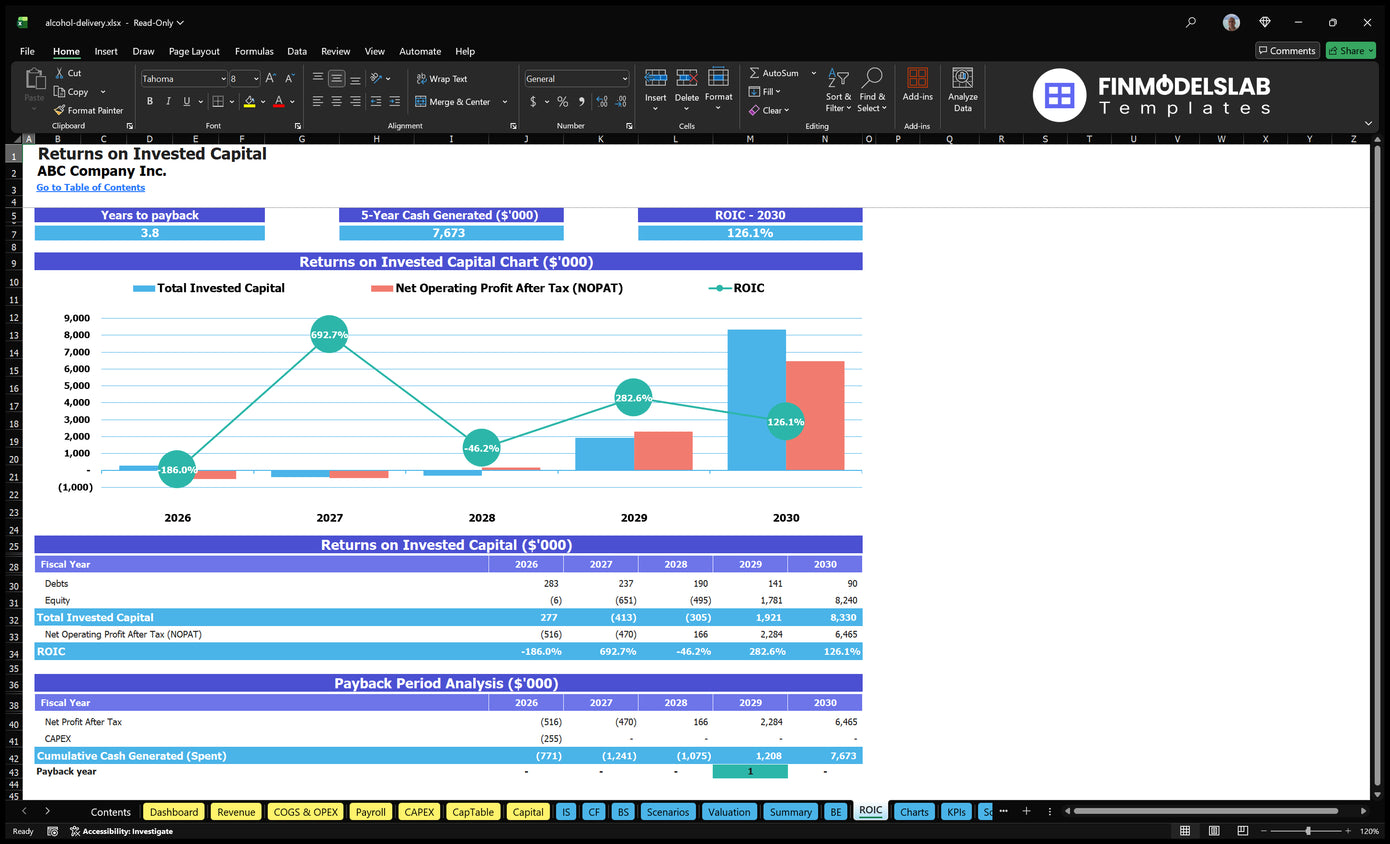This screenshot has height=844, width=1390.
Task: Select the Sort & Filter icon
Action: pos(839,79)
